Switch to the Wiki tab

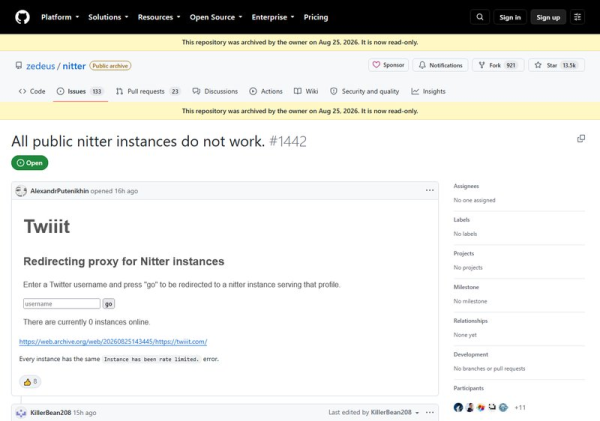pos(306,91)
